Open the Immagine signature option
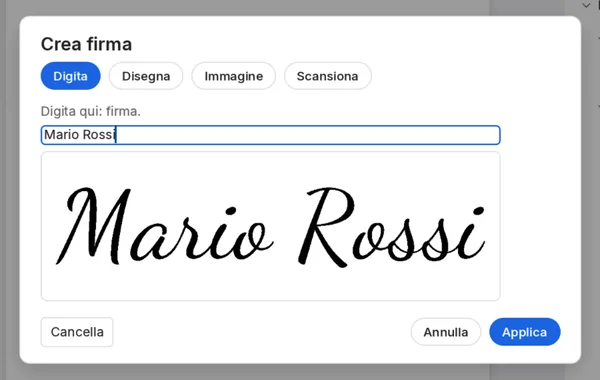Image resolution: width=600 pixels, height=380 pixels. (233, 76)
